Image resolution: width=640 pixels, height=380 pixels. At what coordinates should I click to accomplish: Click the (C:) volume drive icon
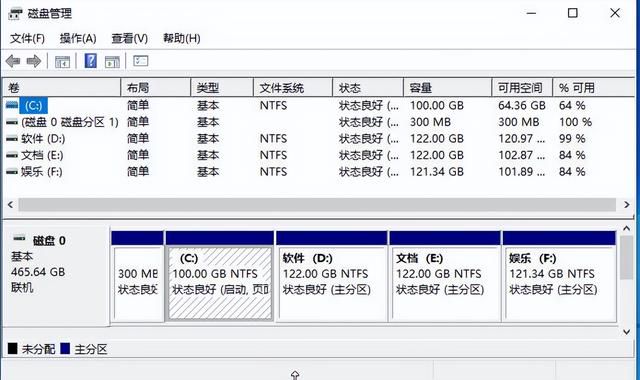(12, 105)
